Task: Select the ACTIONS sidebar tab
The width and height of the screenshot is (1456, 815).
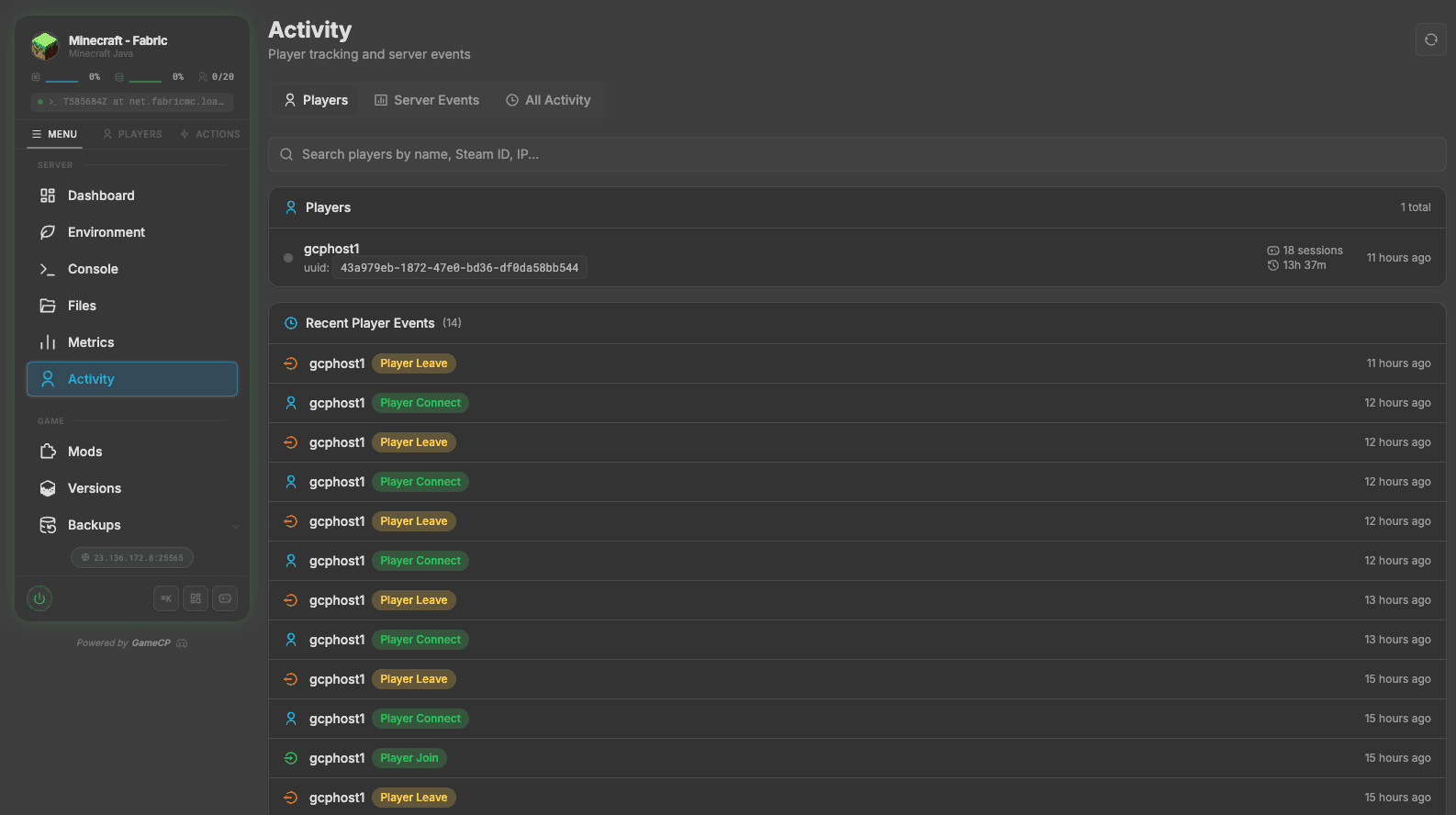Action: [210, 134]
